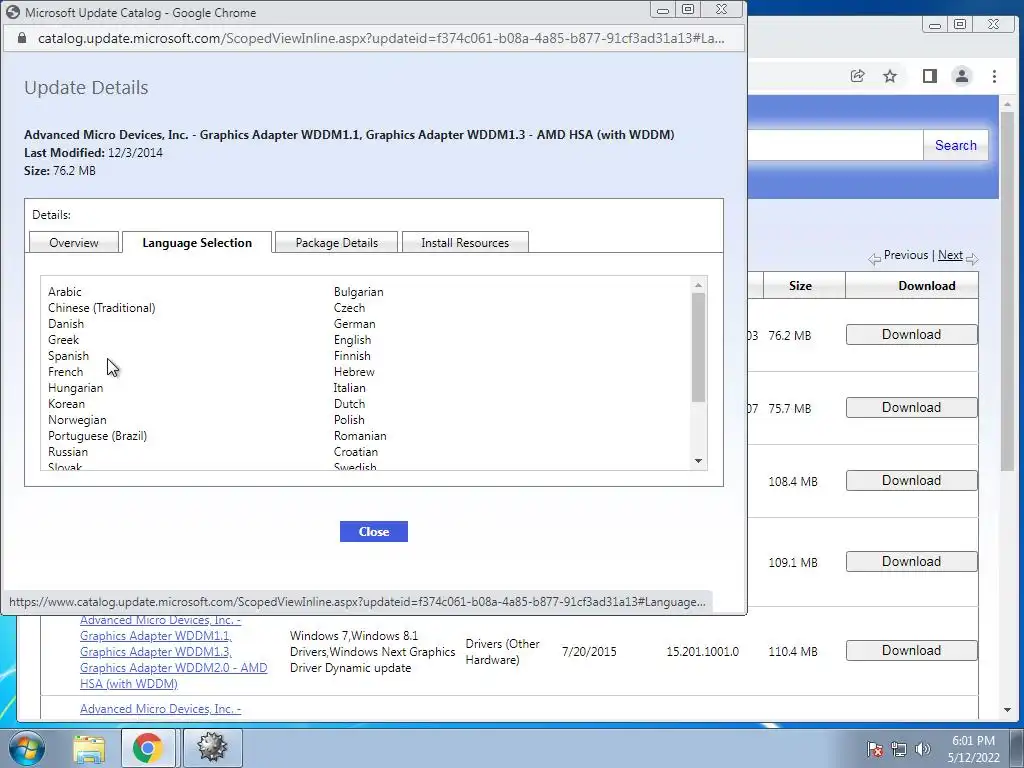Click Arabic in the language list
1024x768 pixels.
(x=65, y=292)
